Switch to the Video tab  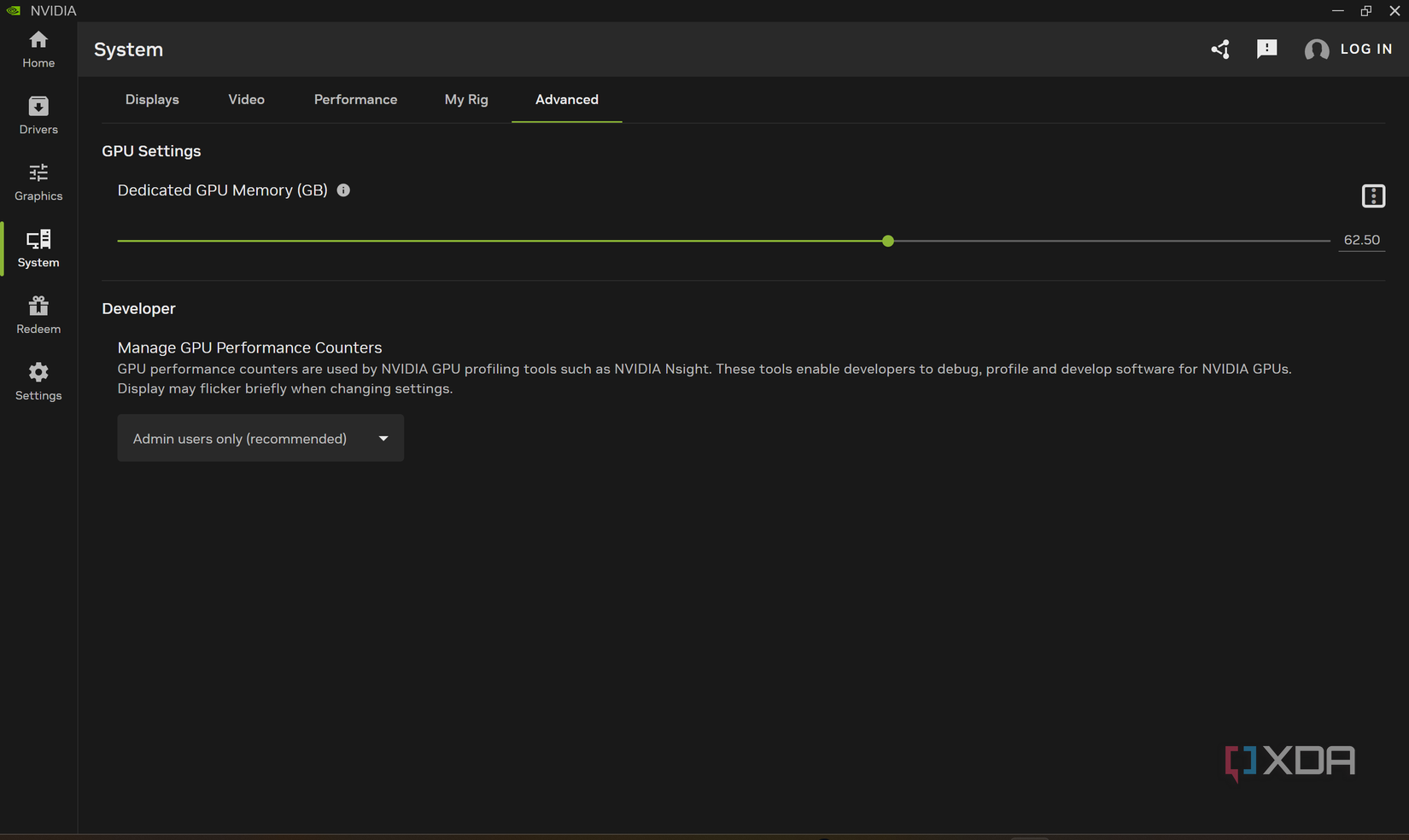[x=247, y=100]
